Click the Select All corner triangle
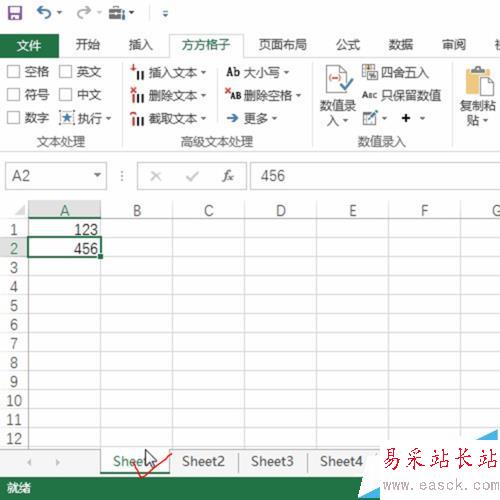This screenshot has height=500, width=500. [x=19, y=210]
